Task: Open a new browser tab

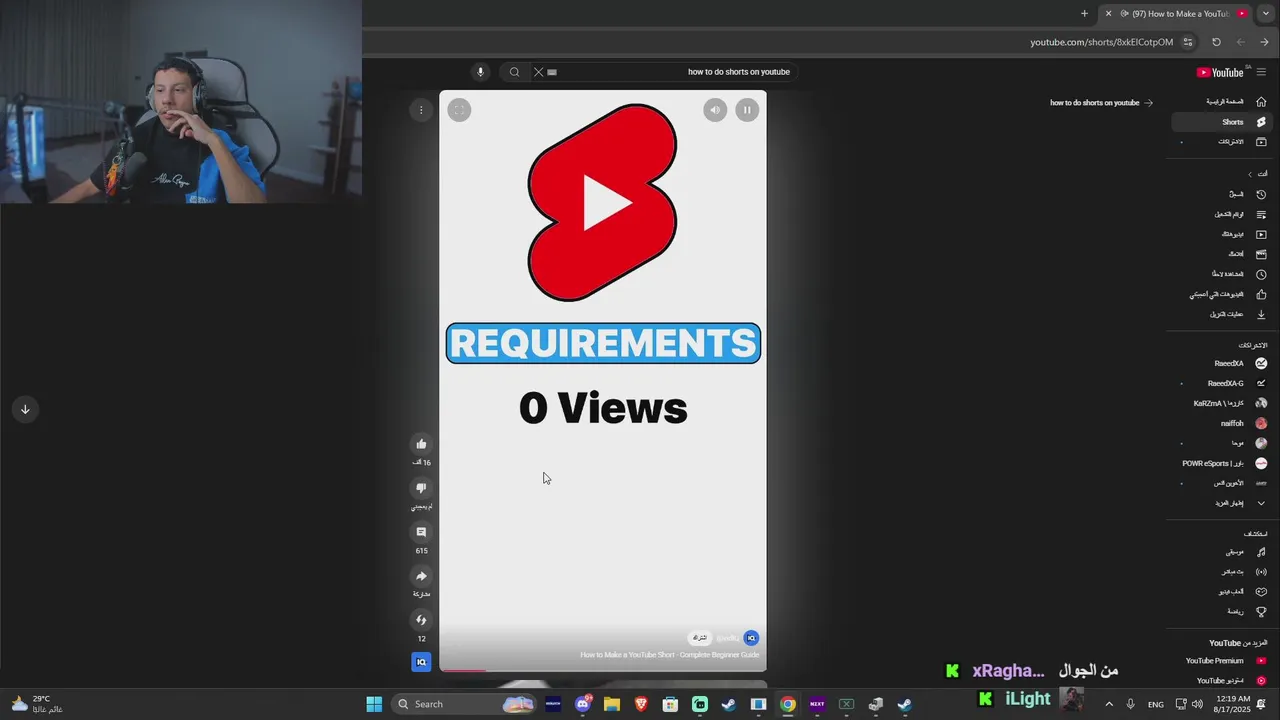Action: click(x=1084, y=13)
